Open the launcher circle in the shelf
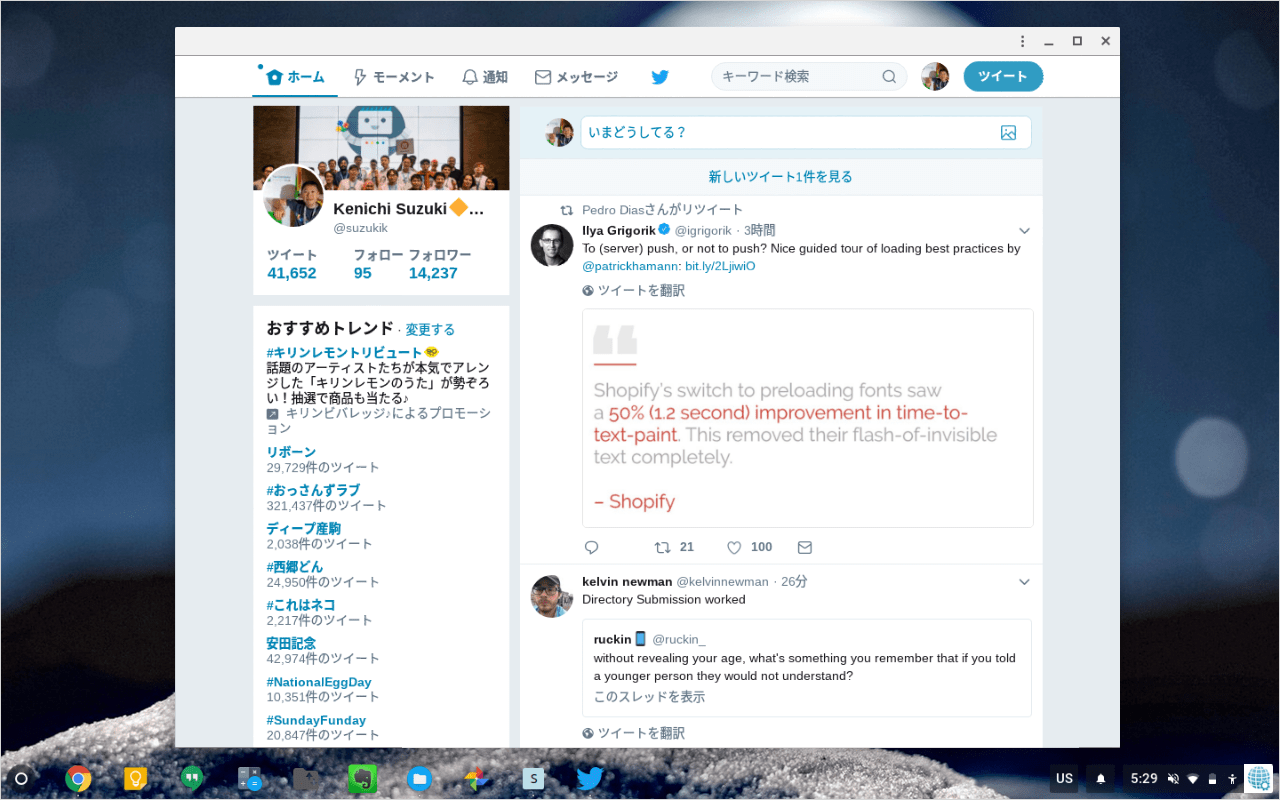The image size is (1280, 800). coord(22,778)
